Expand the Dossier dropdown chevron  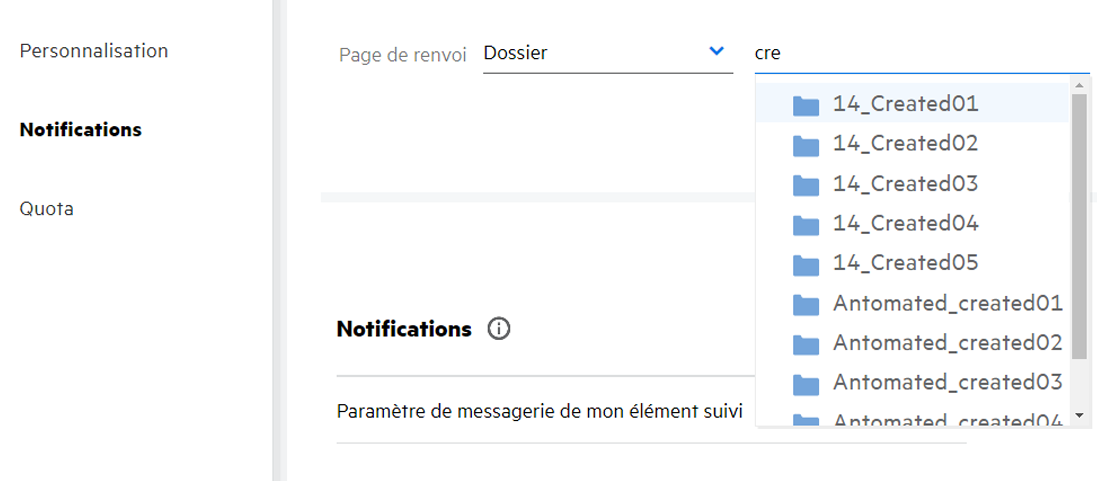point(716,52)
